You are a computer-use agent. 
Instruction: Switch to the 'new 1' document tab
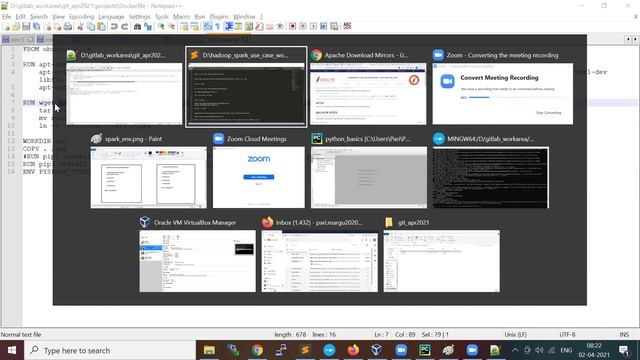(x=18, y=40)
